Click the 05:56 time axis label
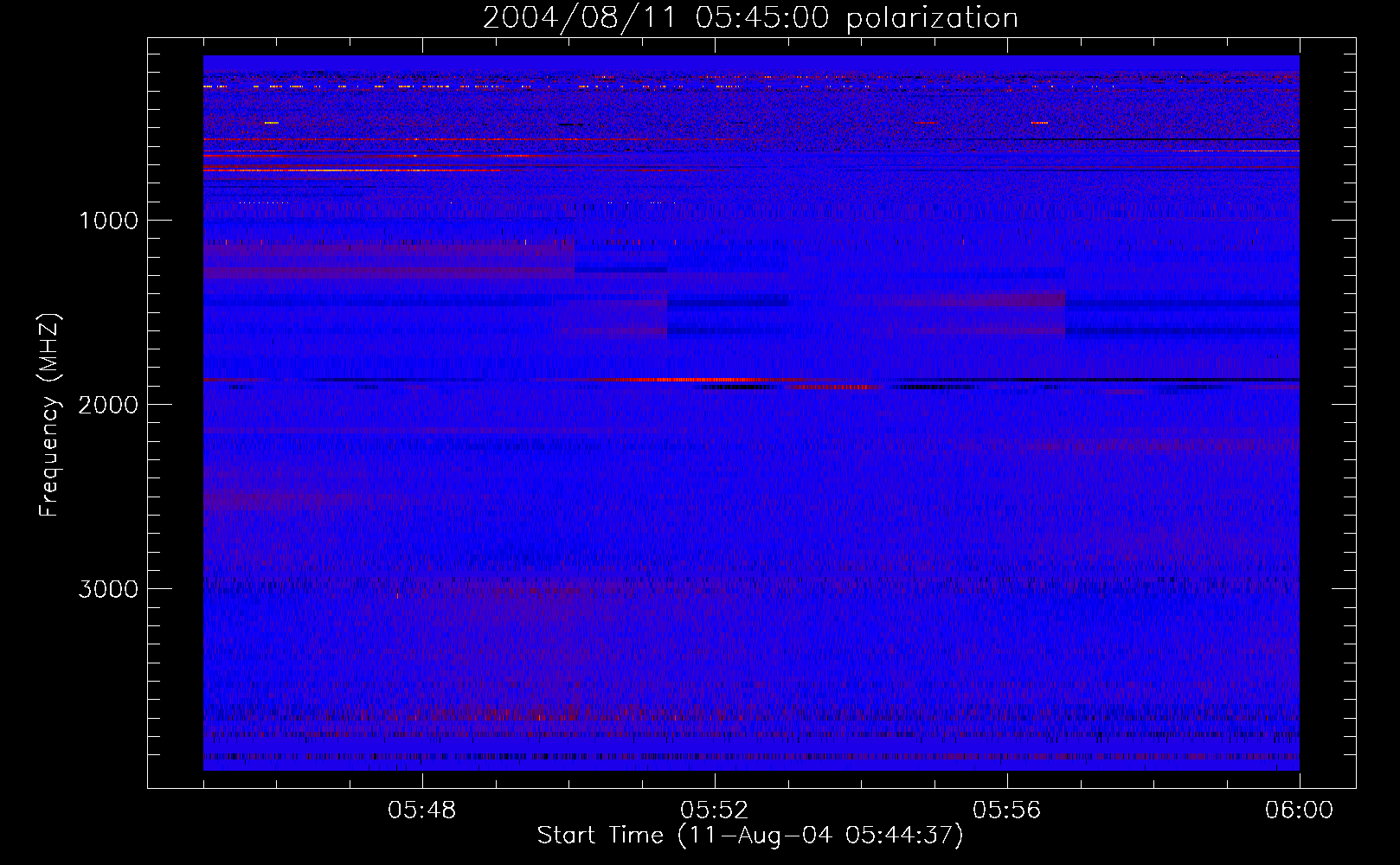The width and height of the screenshot is (1400, 865). tap(1007, 811)
